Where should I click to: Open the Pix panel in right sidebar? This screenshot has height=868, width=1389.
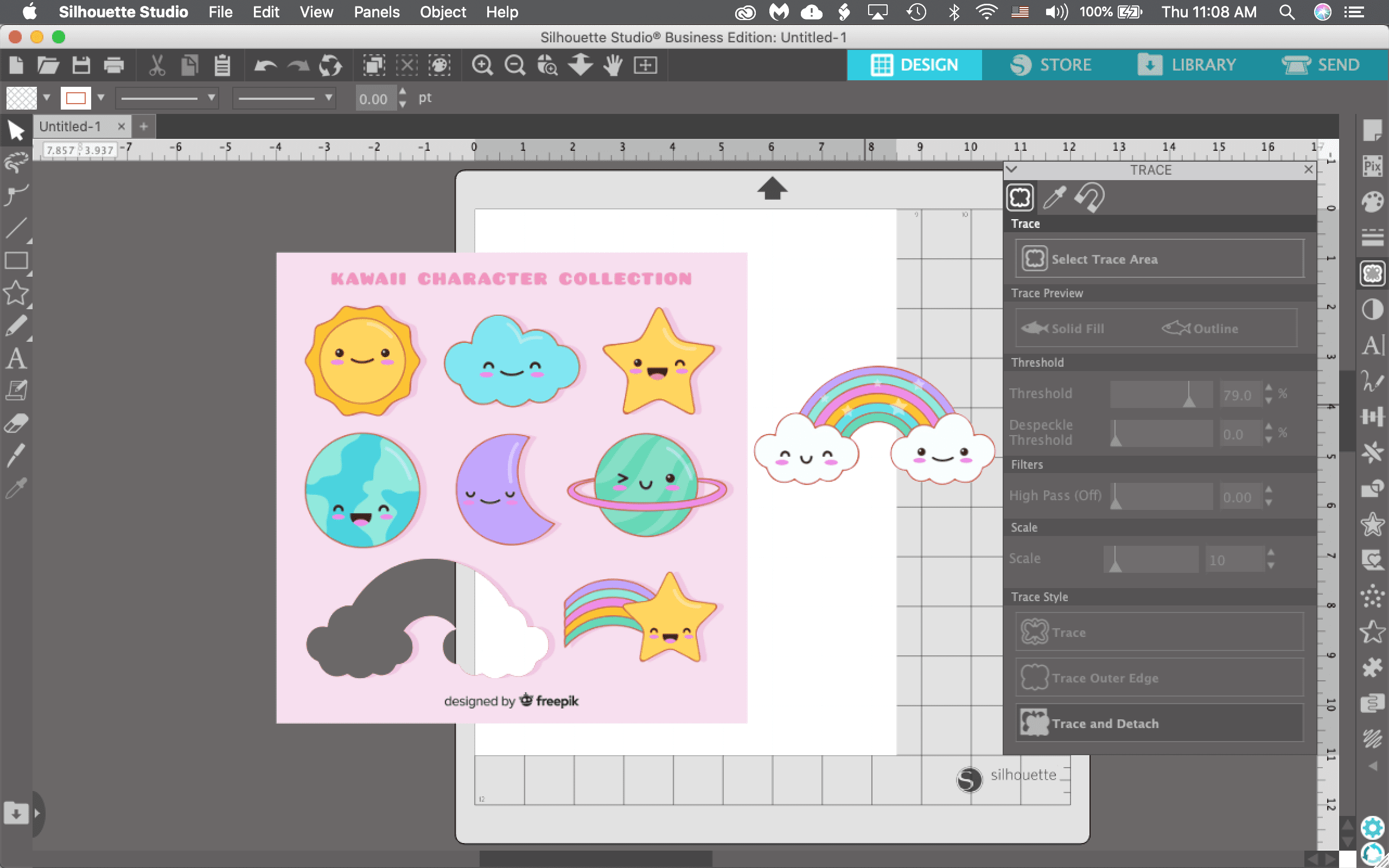click(1372, 167)
